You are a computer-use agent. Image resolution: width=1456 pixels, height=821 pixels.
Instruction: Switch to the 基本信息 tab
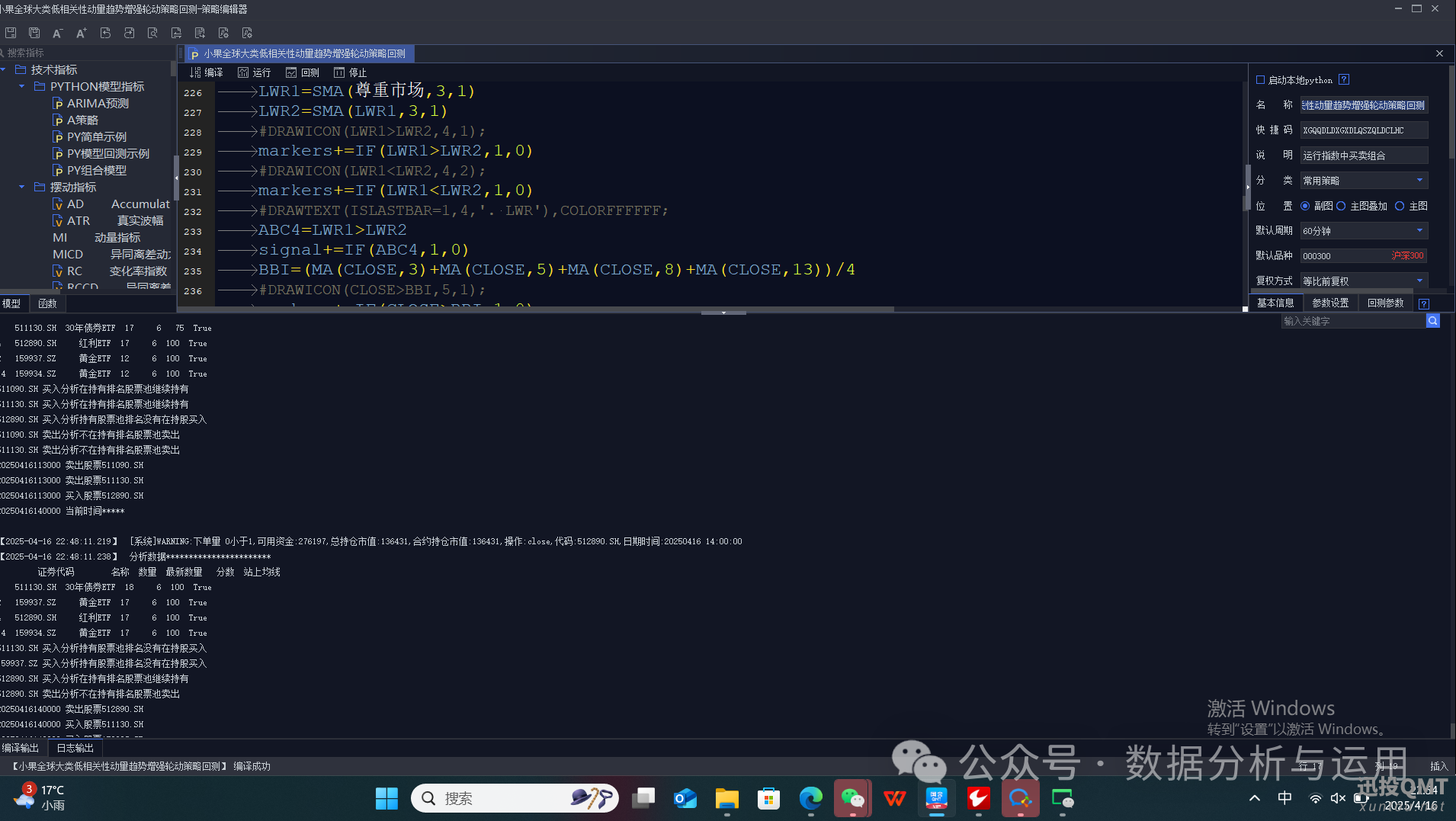pos(1275,303)
